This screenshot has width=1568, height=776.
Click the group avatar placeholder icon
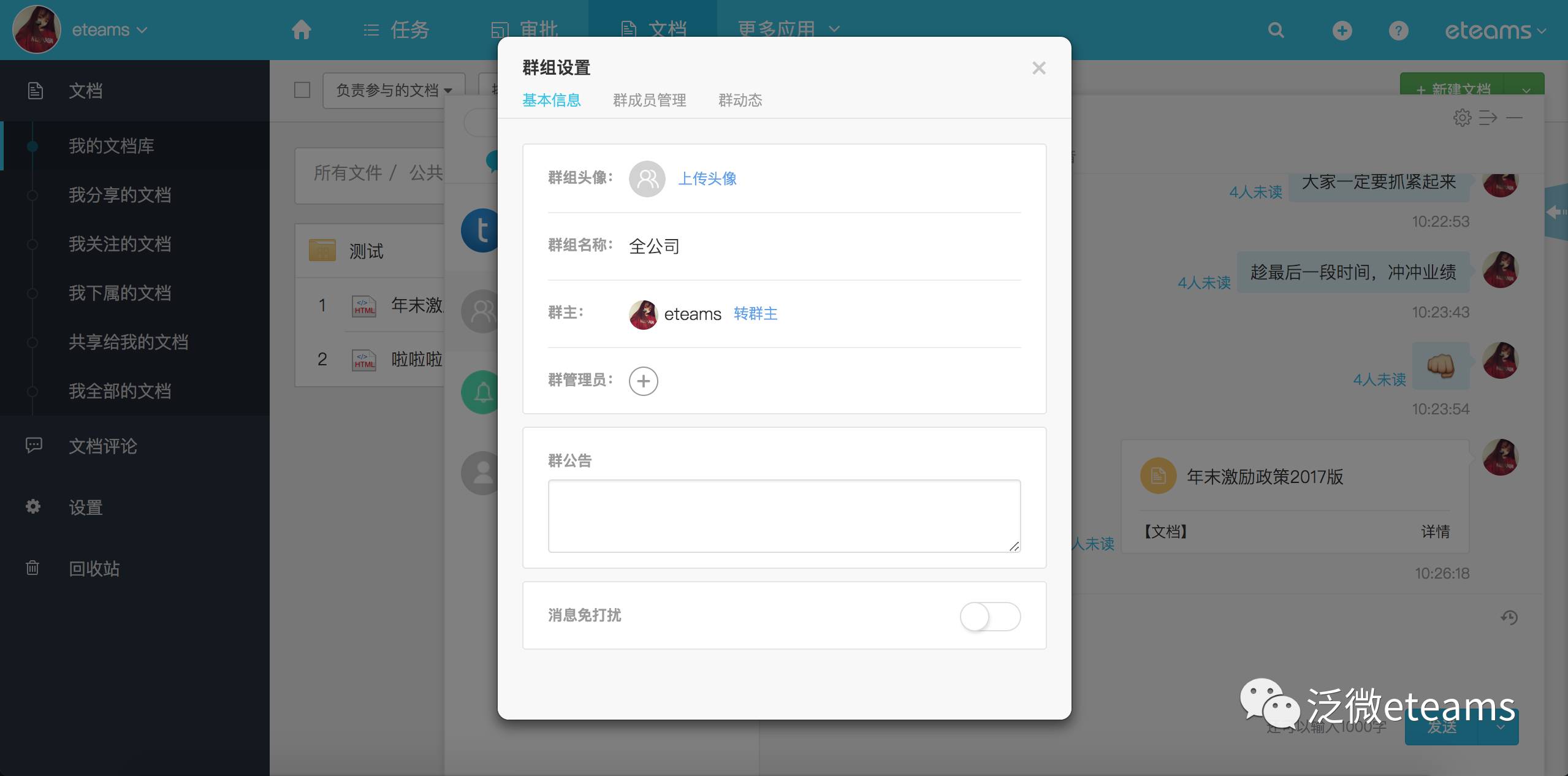(x=647, y=179)
